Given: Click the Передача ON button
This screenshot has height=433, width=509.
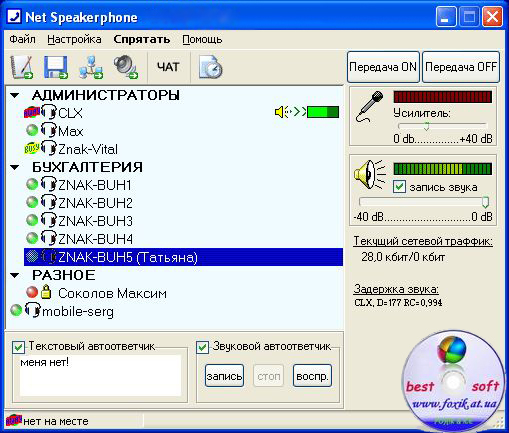Looking at the screenshot, I should (383, 67).
